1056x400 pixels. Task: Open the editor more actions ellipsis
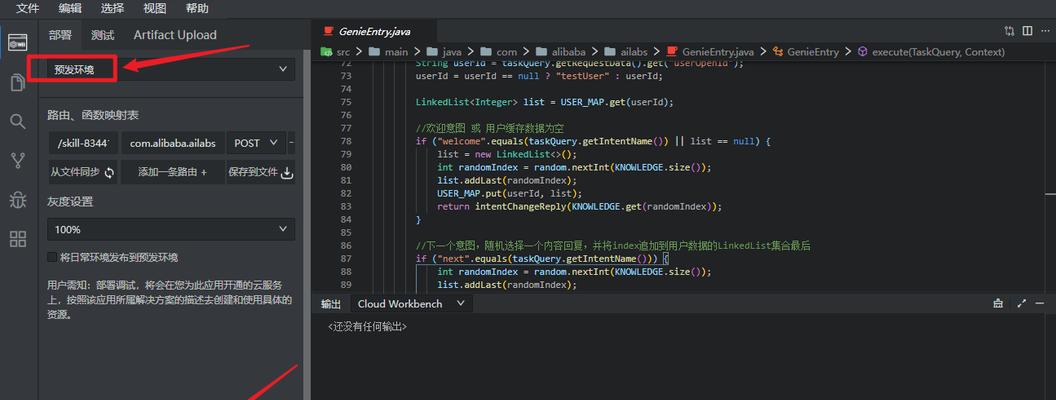tap(1046, 31)
